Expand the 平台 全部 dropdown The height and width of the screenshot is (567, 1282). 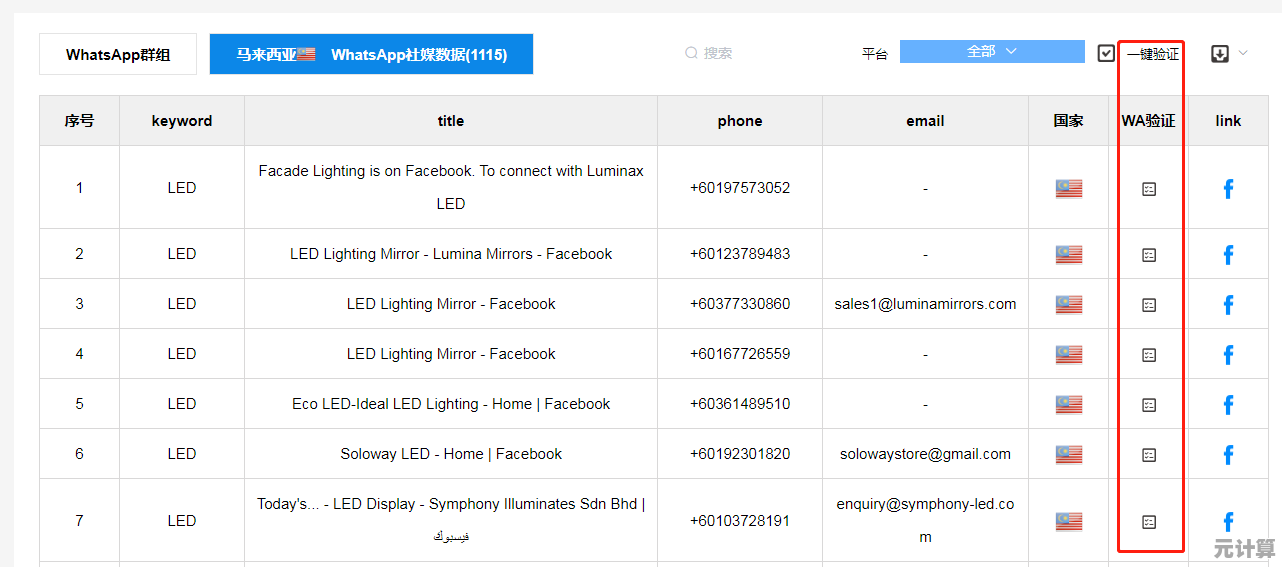991,52
